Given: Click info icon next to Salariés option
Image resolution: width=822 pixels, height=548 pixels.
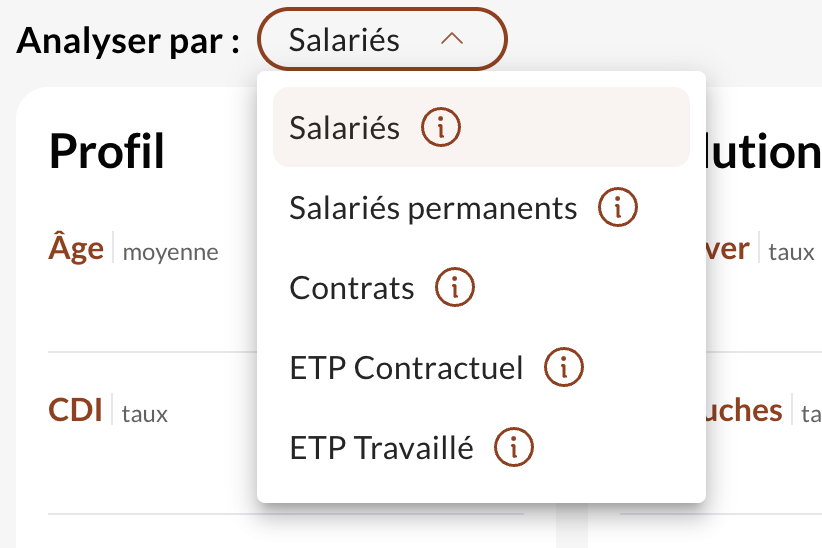Looking at the screenshot, I should pos(441,127).
